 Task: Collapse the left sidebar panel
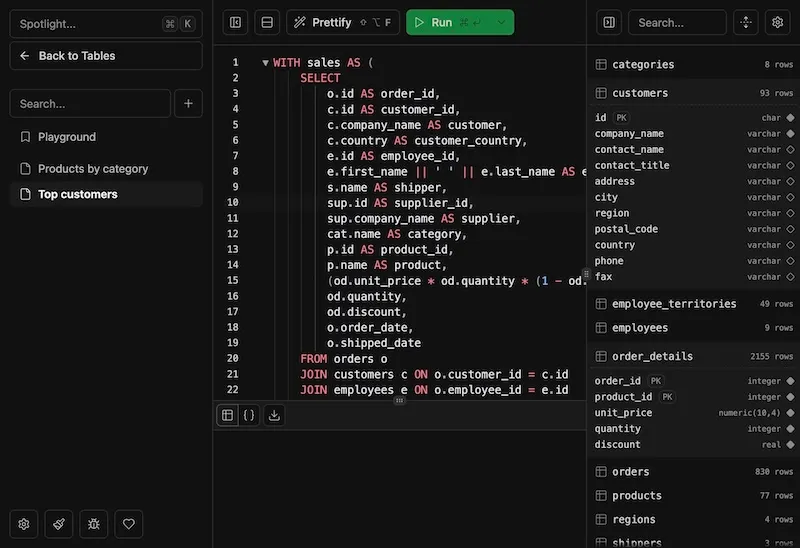pos(235,22)
